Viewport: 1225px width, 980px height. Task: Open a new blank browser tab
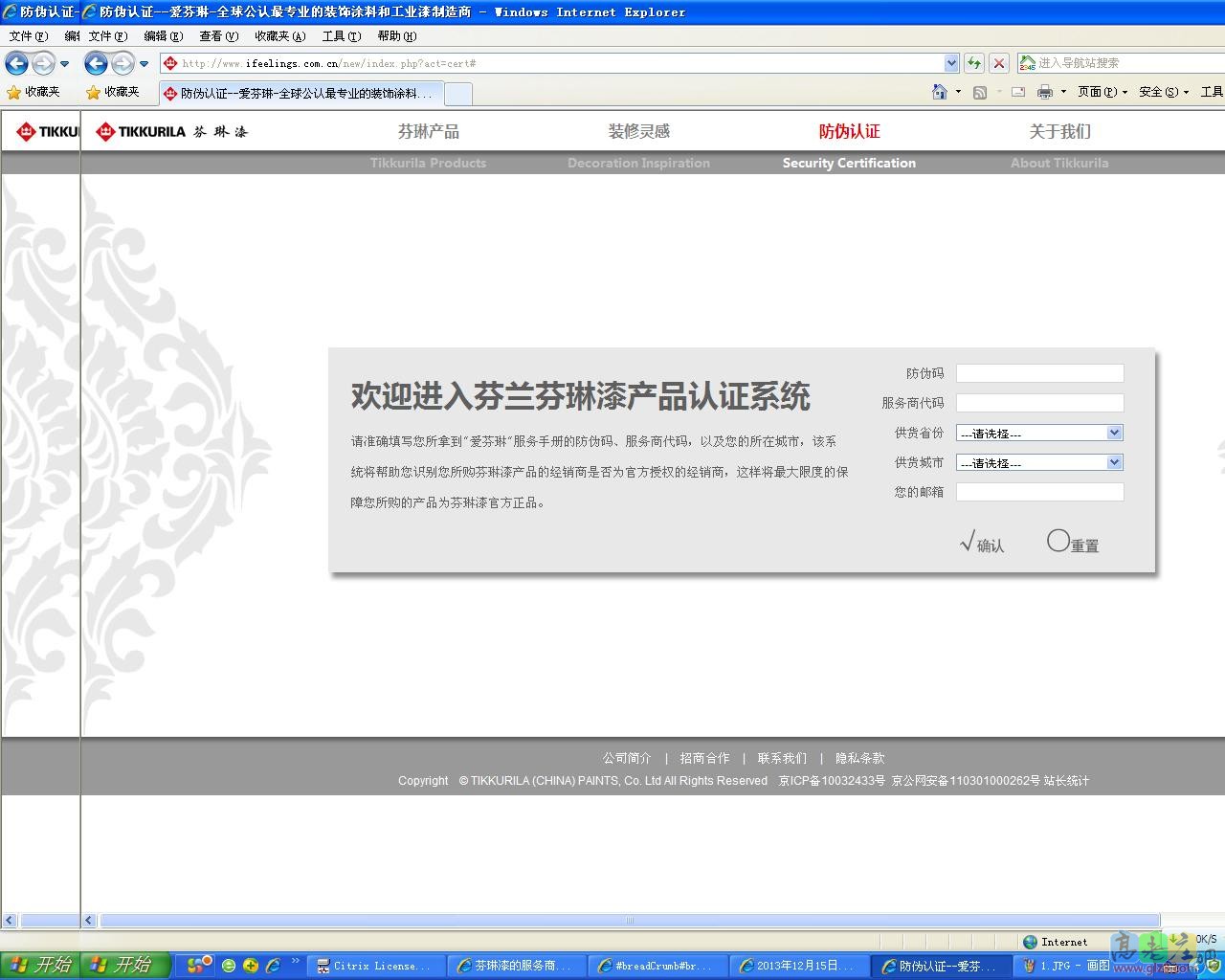(458, 93)
